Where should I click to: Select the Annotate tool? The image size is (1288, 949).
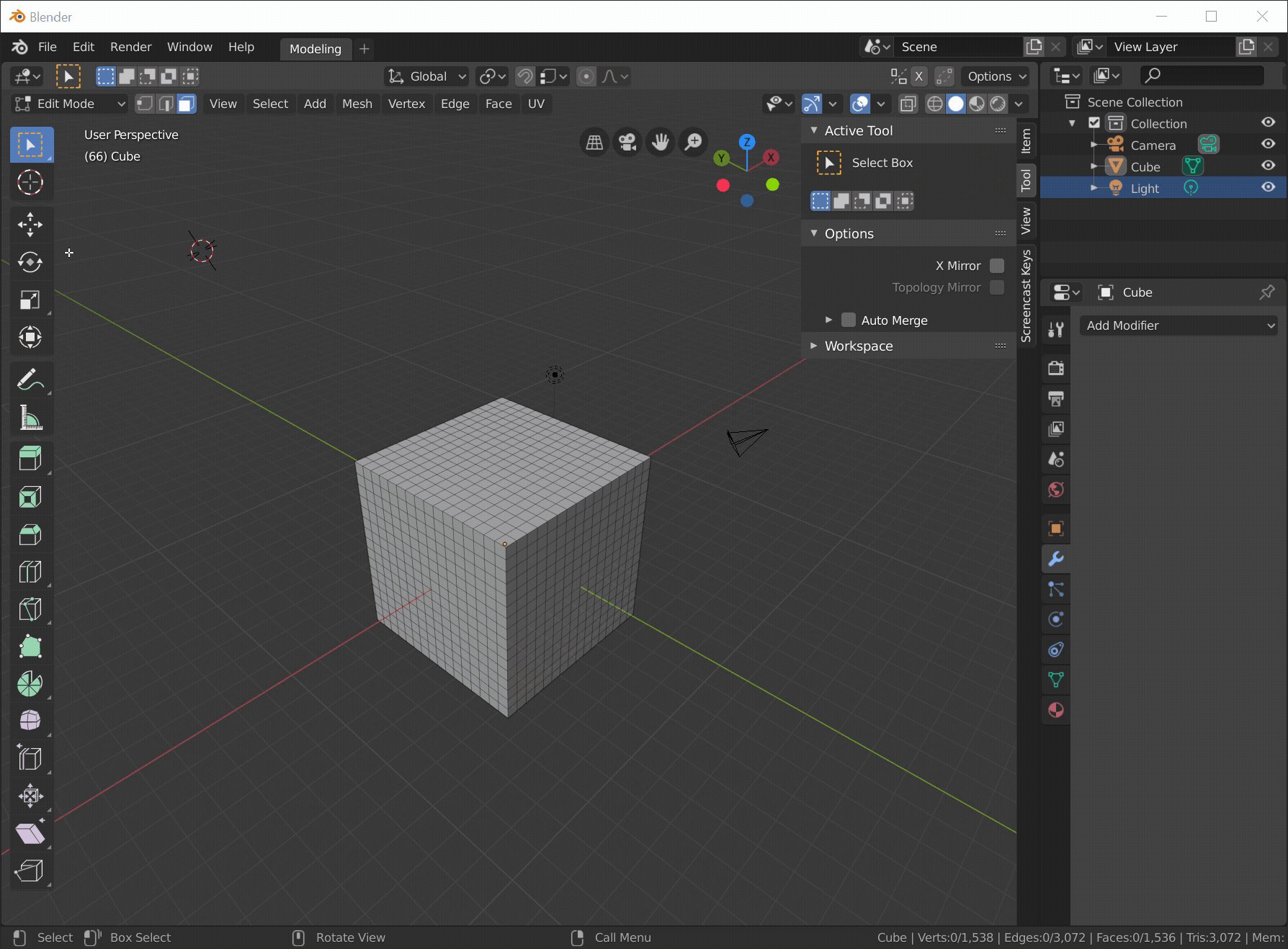pos(31,379)
